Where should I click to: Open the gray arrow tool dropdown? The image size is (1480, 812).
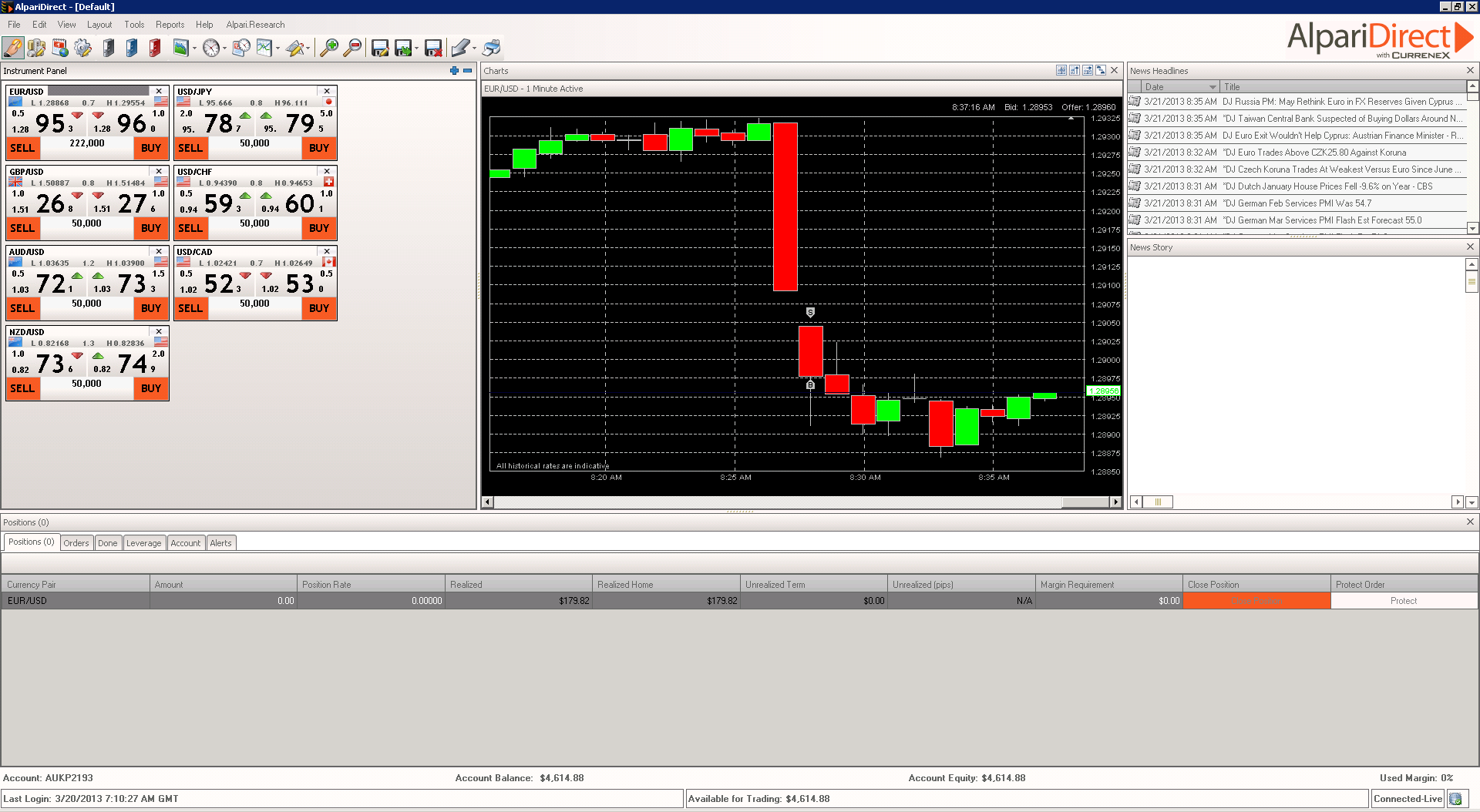pos(473,49)
